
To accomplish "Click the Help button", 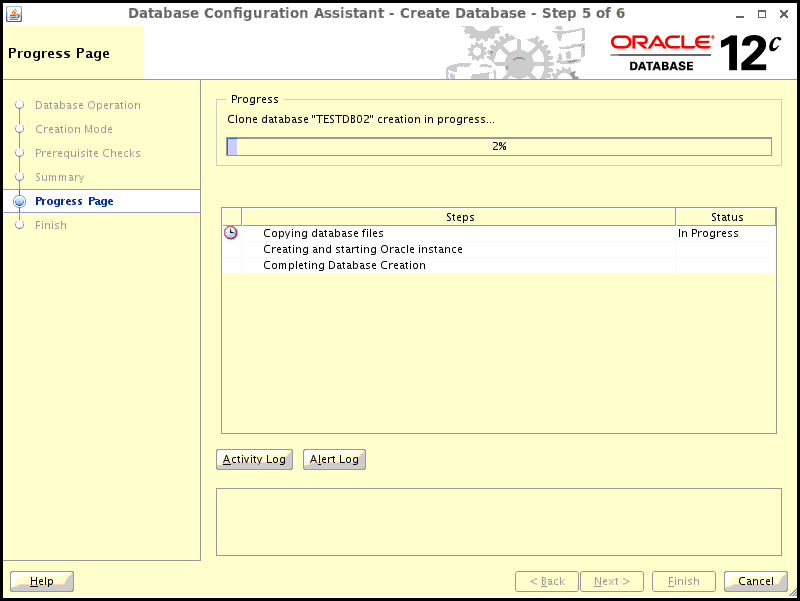I will click(x=42, y=581).
